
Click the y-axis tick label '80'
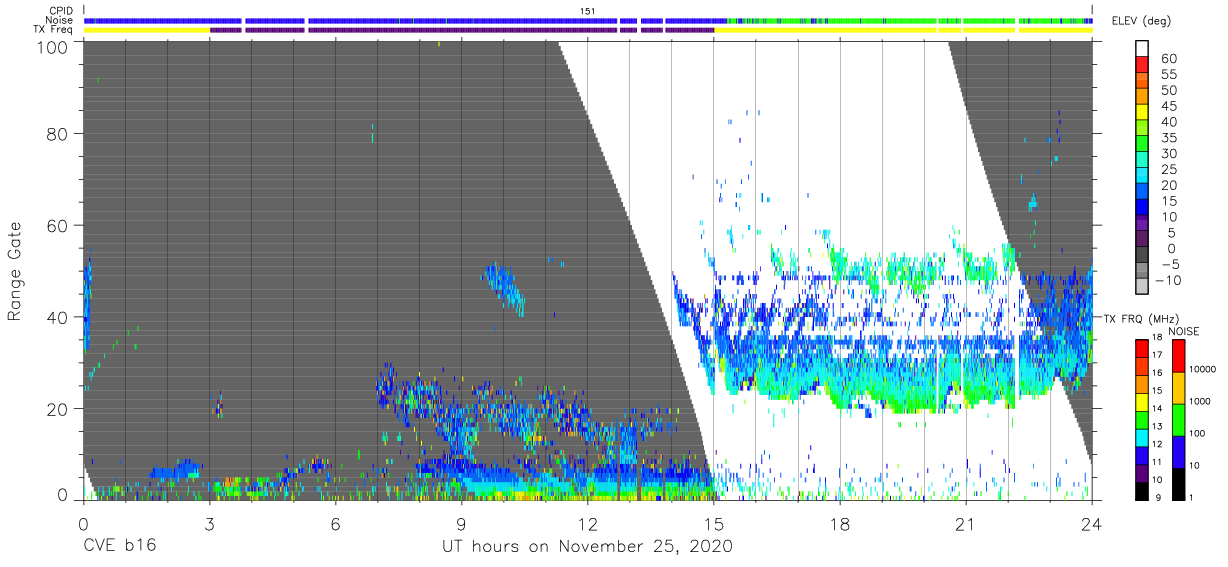click(59, 133)
